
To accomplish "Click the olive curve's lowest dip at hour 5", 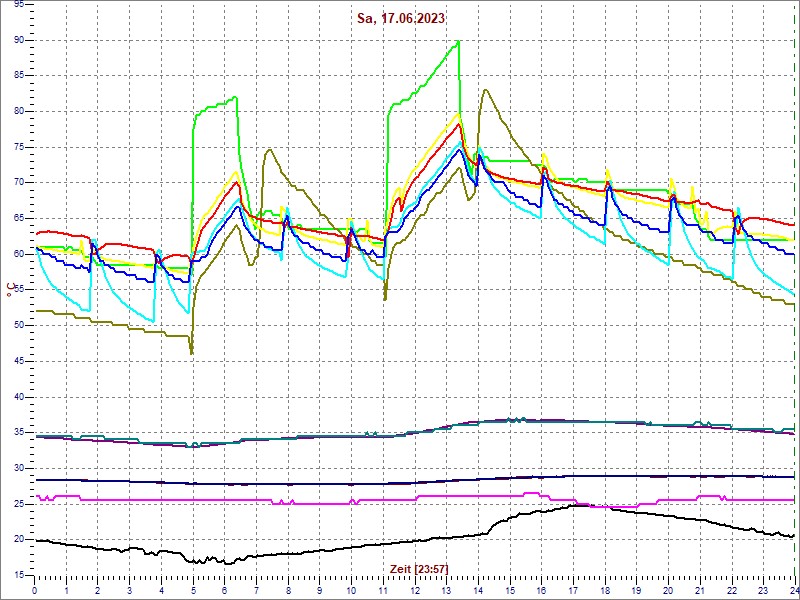I will click(191, 352).
